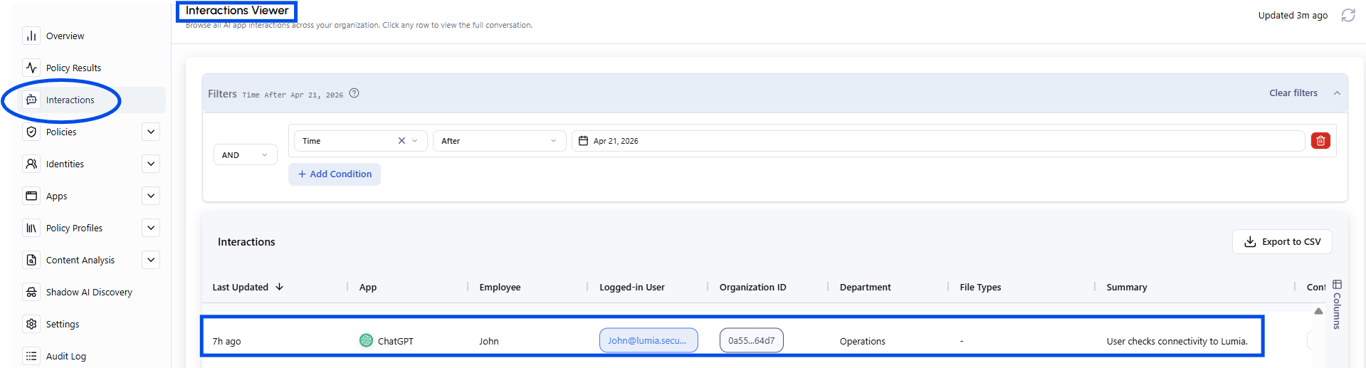Open the Audit Log page
This screenshot has width=1366, height=368.
66,356
